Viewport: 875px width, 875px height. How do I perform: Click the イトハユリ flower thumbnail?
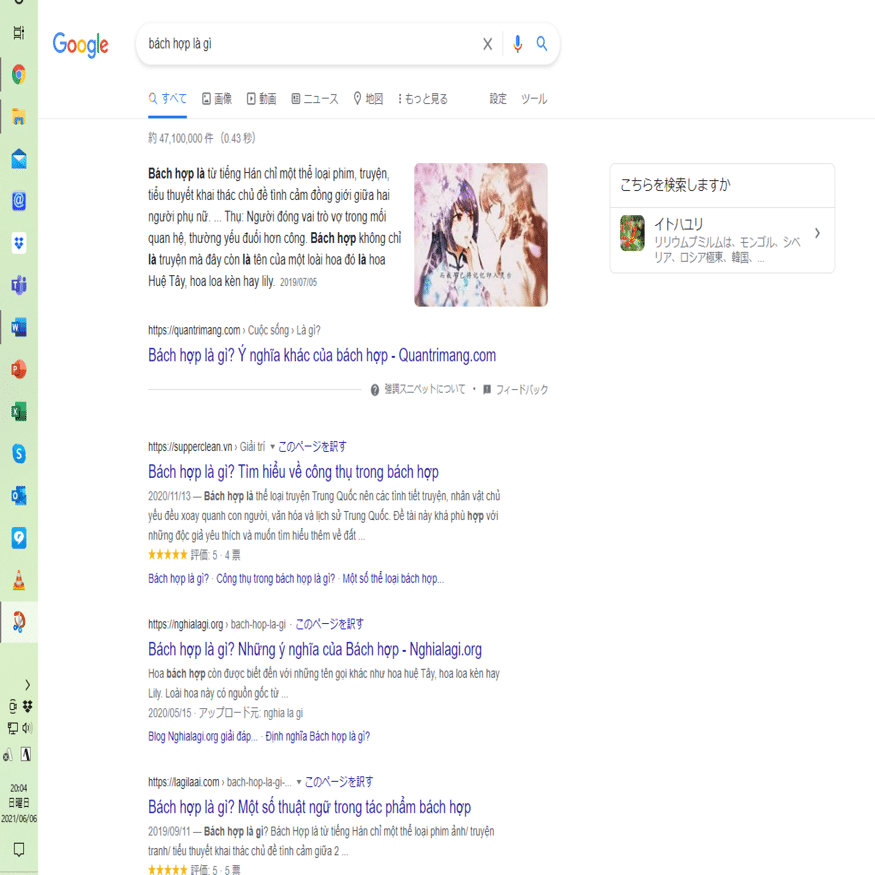[632, 233]
